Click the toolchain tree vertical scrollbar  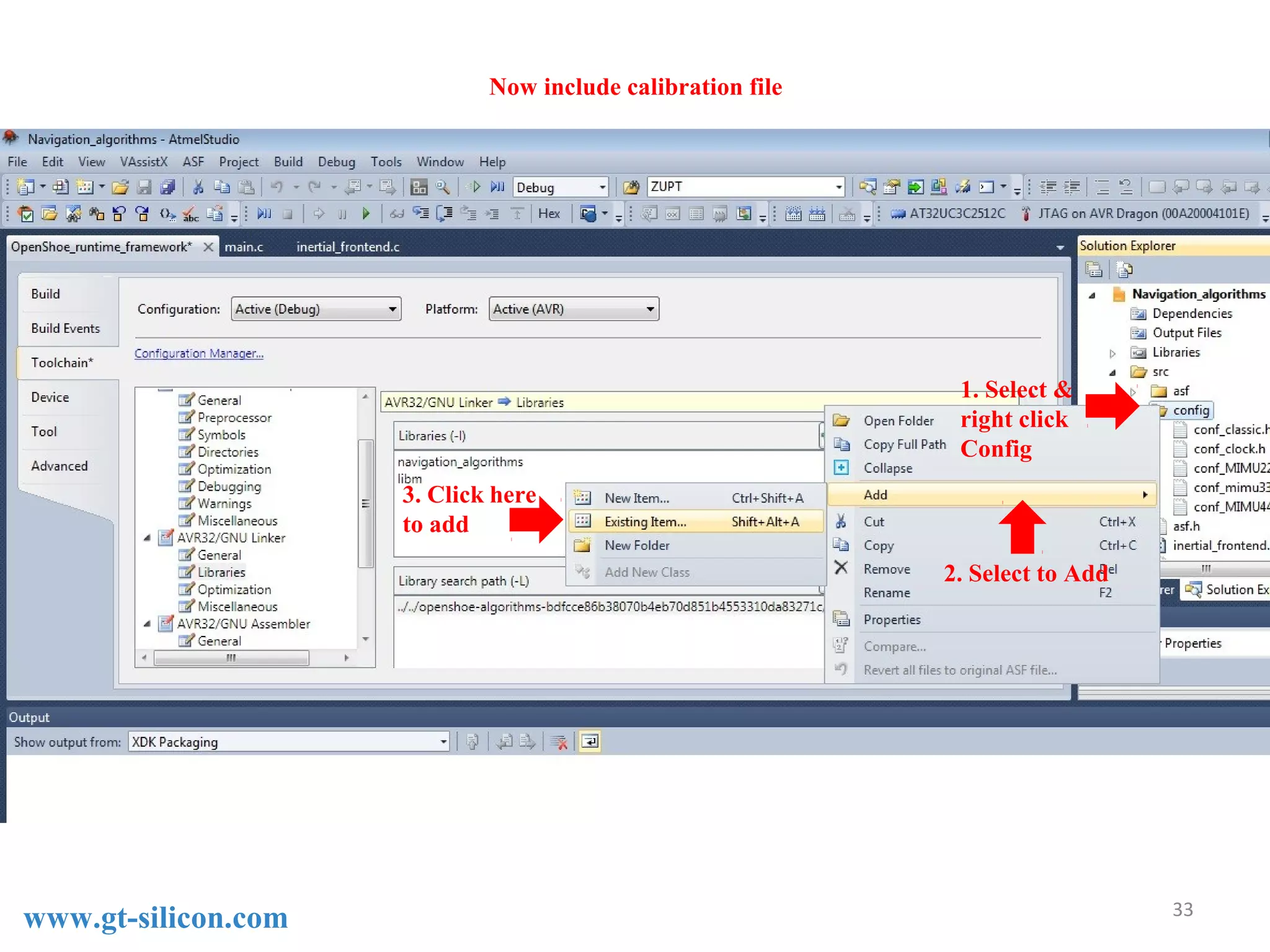coord(365,504)
